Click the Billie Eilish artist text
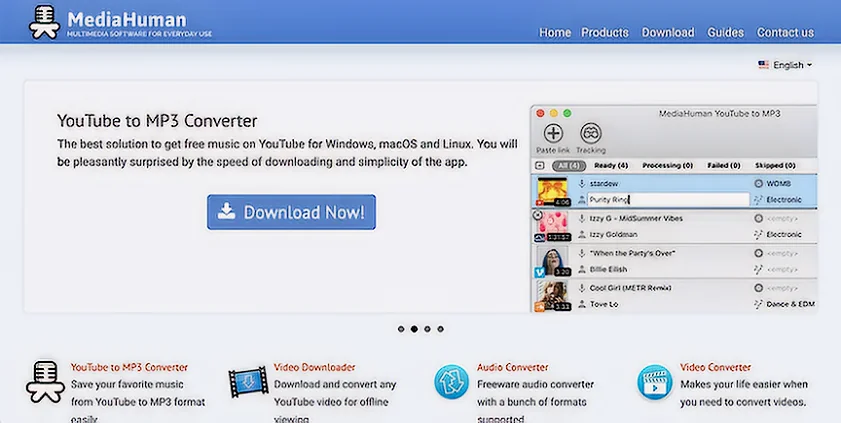Screen dimensions: 841x423 [x=608, y=269]
